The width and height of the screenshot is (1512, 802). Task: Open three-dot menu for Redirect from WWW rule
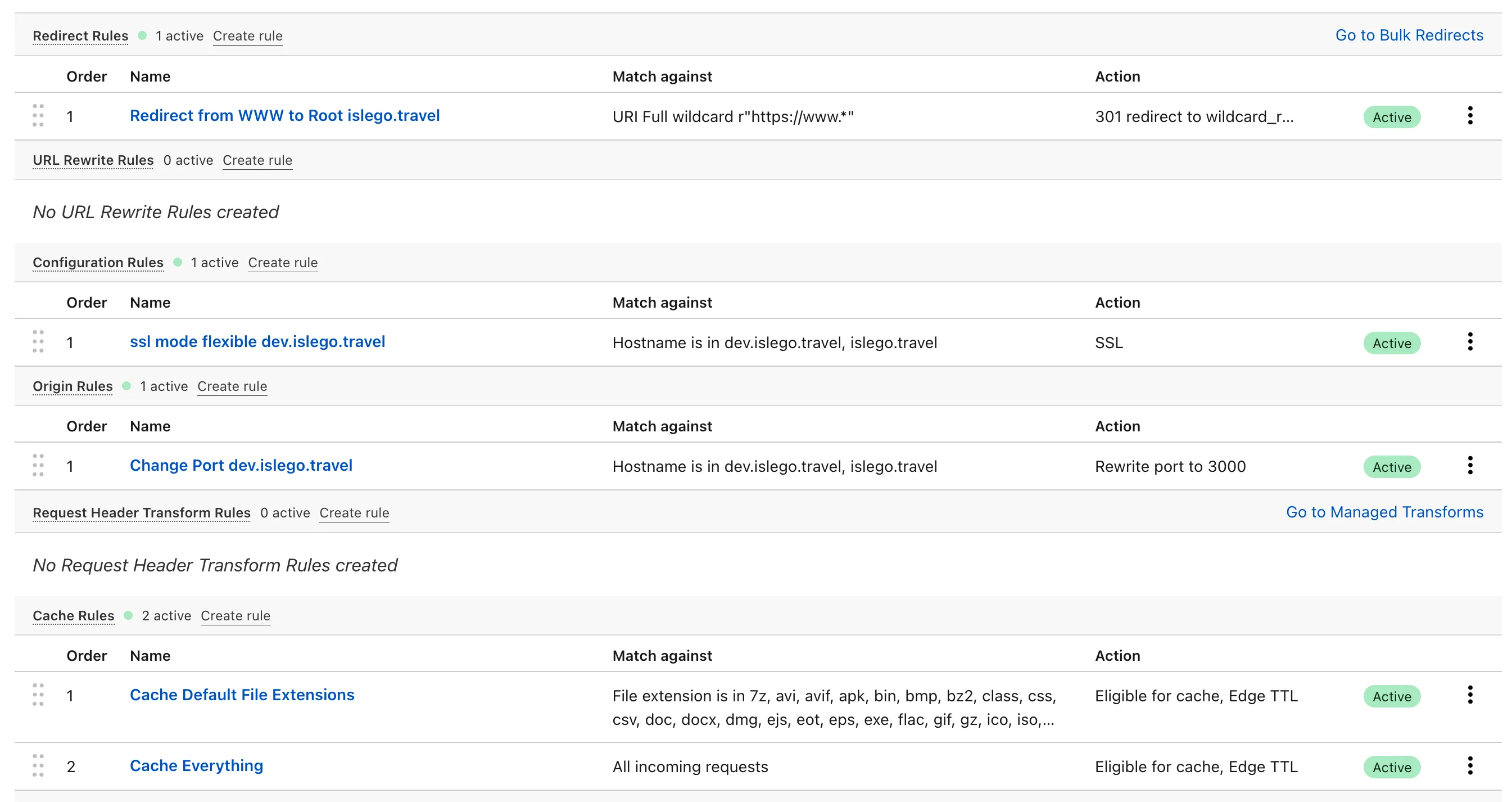(x=1470, y=116)
